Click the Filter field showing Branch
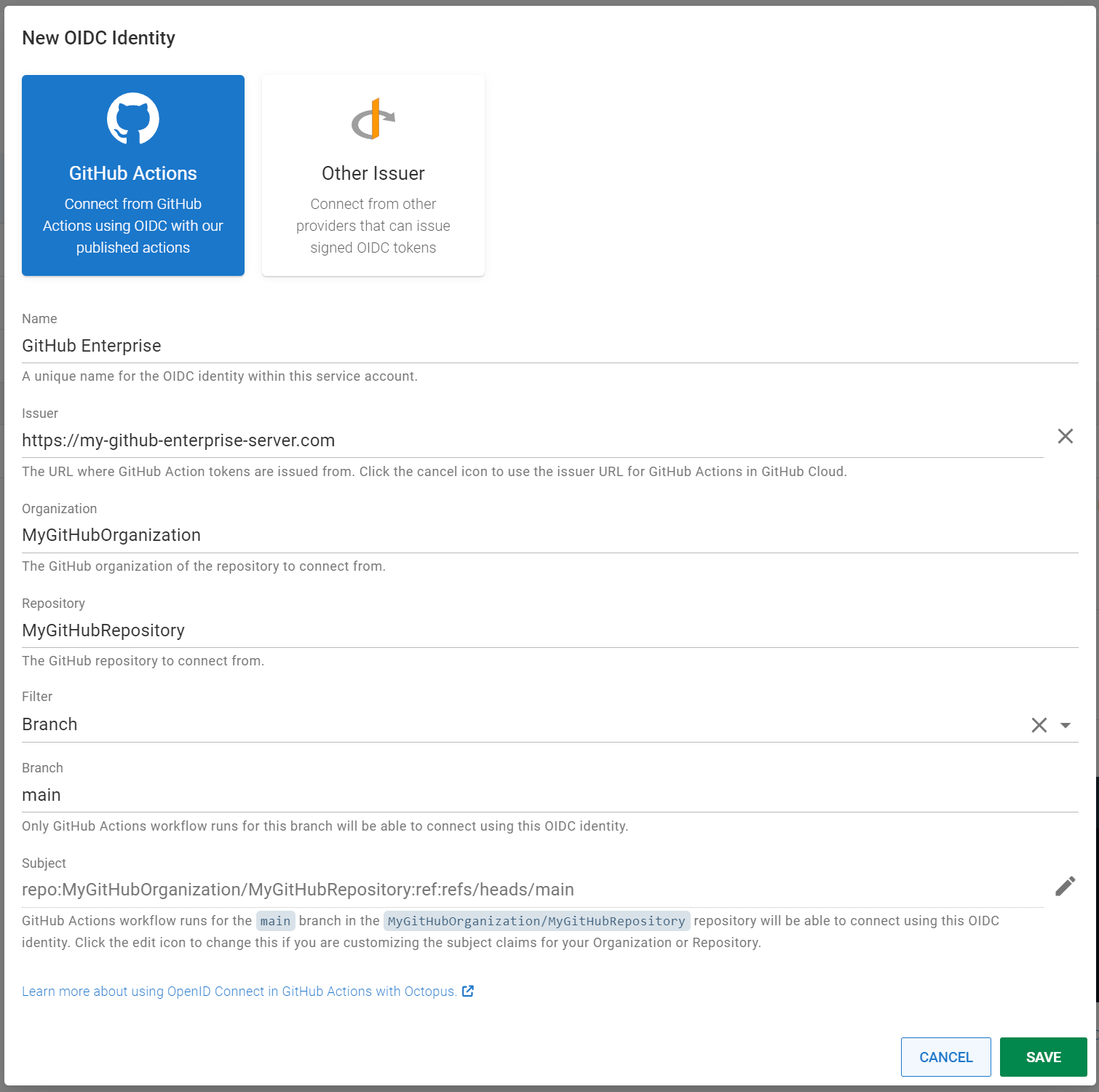Viewport: 1099px width, 1092px height. click(291, 724)
